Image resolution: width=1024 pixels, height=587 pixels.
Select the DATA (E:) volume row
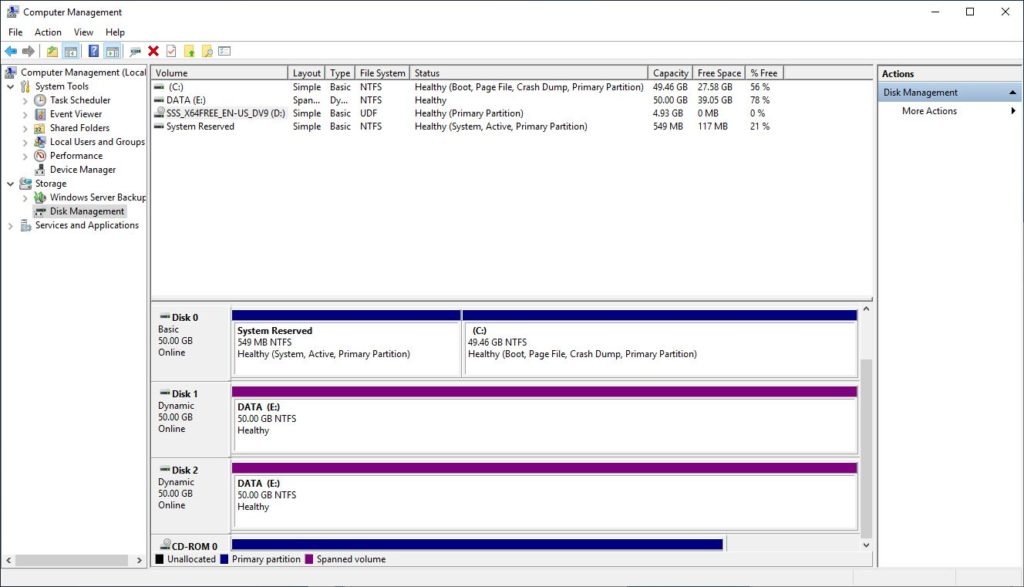click(x=467, y=100)
